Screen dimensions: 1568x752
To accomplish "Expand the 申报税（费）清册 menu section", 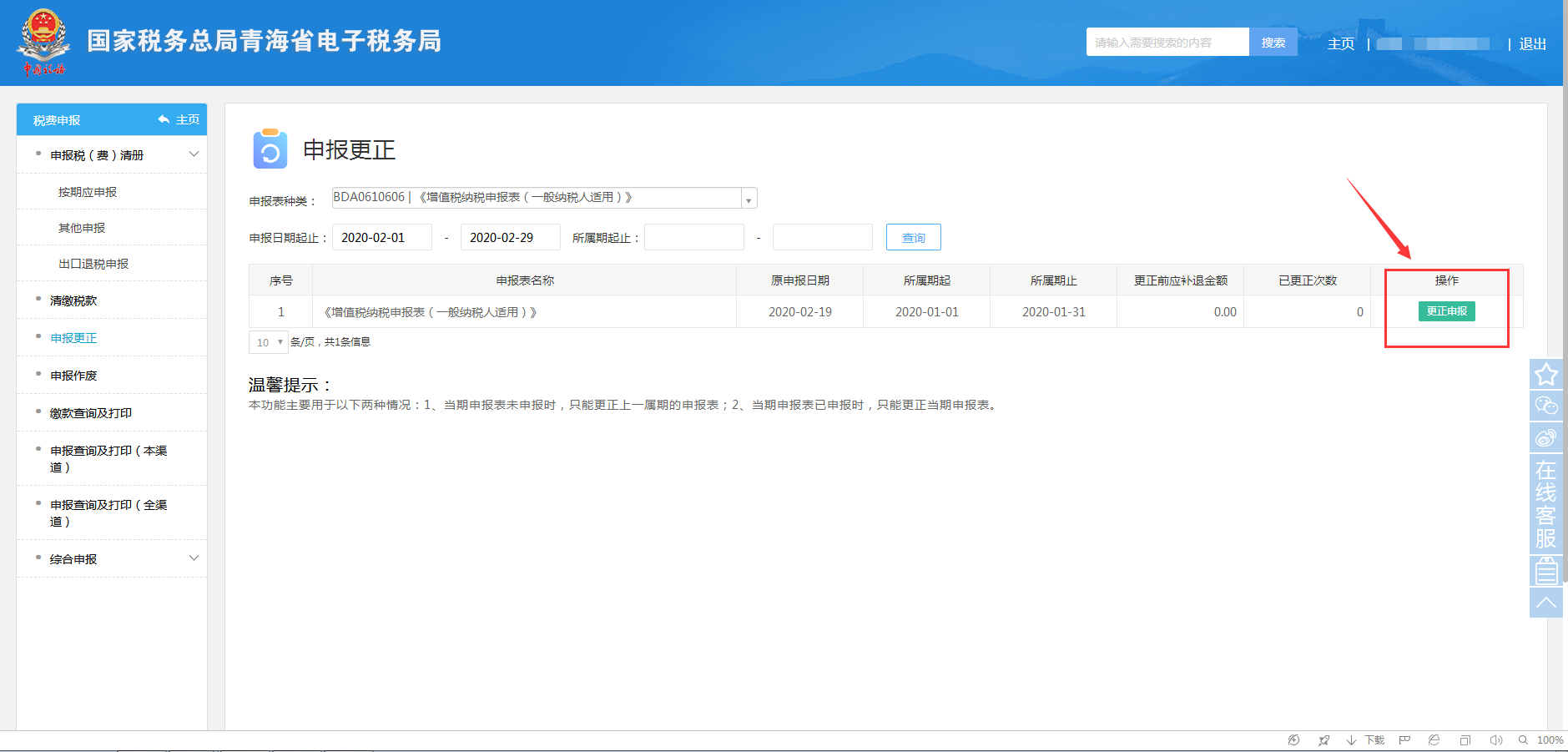I will click(194, 154).
